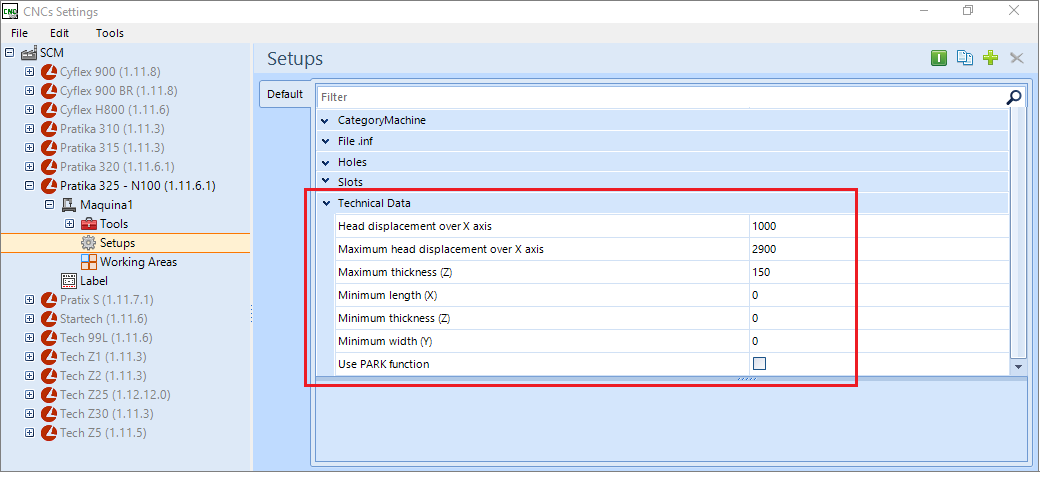Collapse the SCM root node
1041x479 pixels.
(9, 52)
